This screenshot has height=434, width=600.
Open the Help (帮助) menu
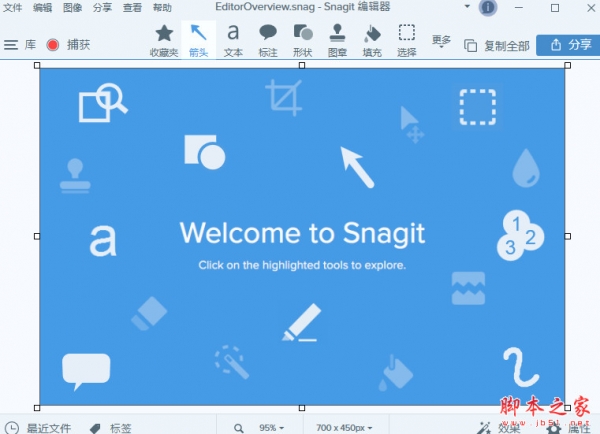coord(162,7)
